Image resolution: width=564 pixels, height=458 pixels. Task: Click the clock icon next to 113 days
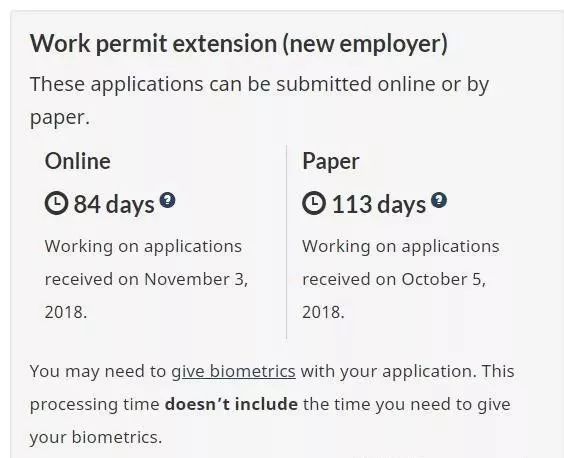(x=314, y=203)
